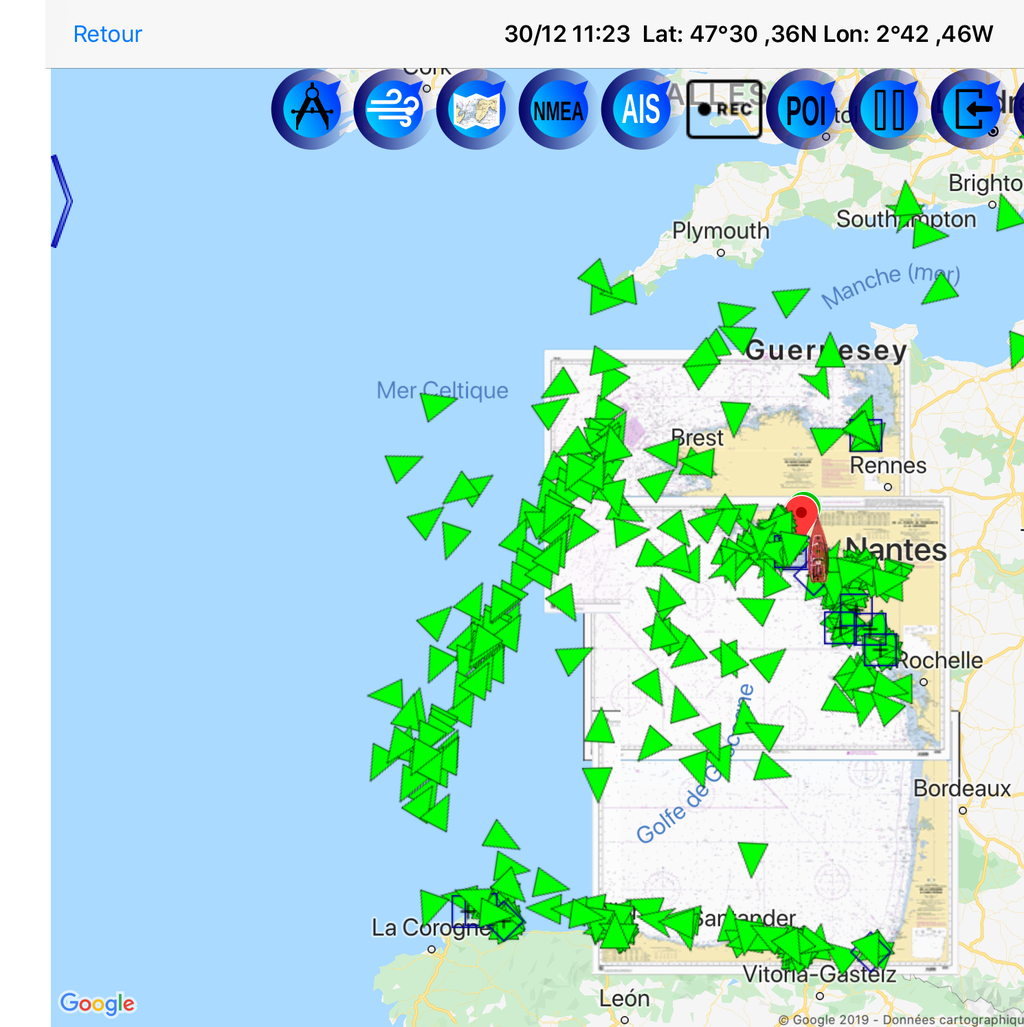Click the Google 2019 map data attribution
Viewport: 1024px width, 1027px height.
tap(901, 1020)
